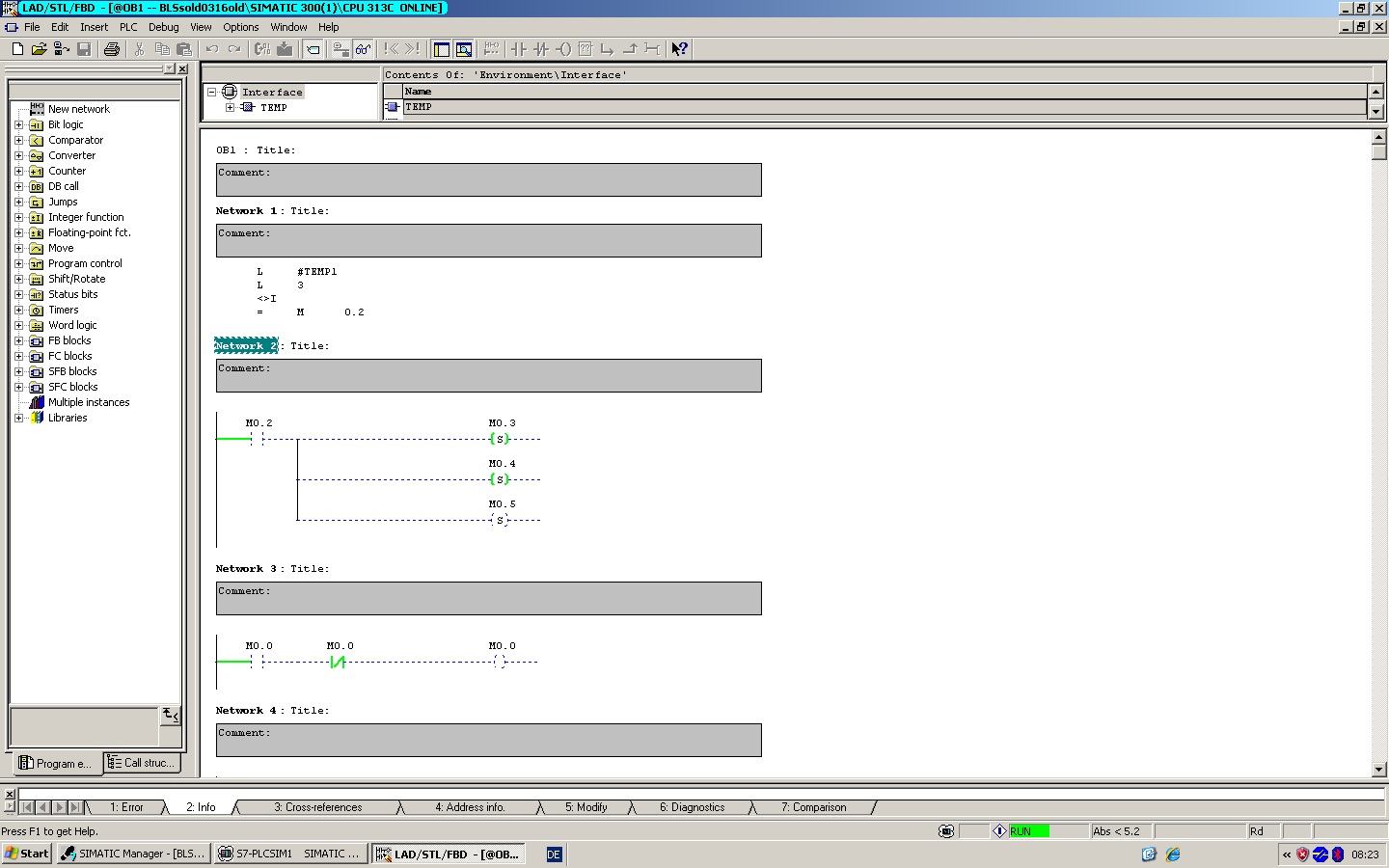
Task: Click the Open folder toolbar icon
Action: 40,49
